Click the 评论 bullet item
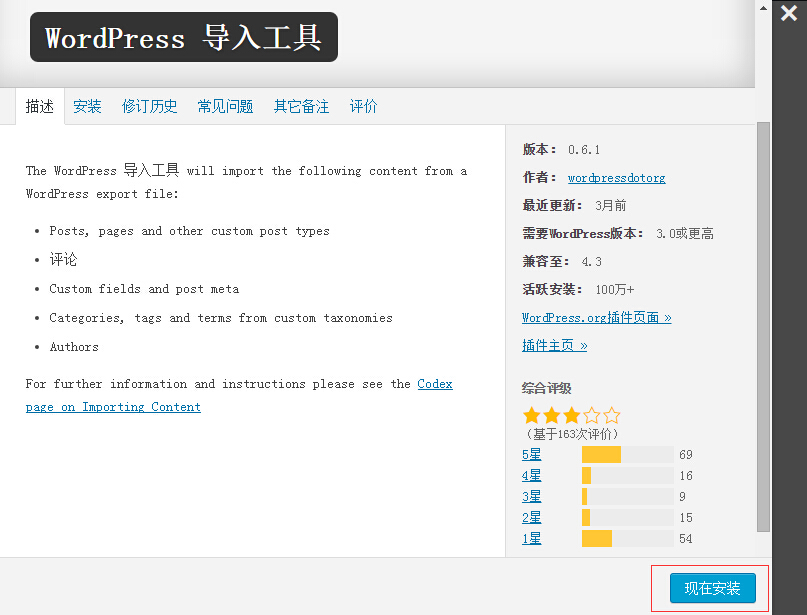 pyautogui.click(x=63, y=259)
